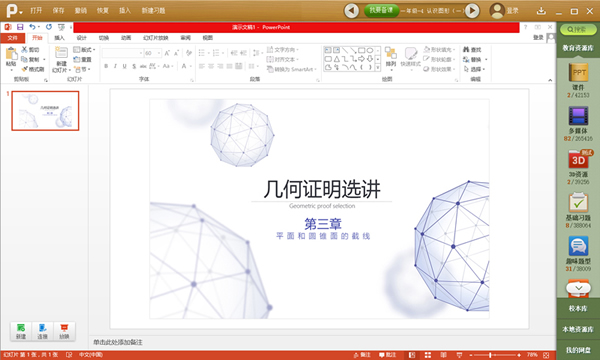
Task: Expand more resources with the down chevron
Action: pyautogui.click(x=578, y=287)
